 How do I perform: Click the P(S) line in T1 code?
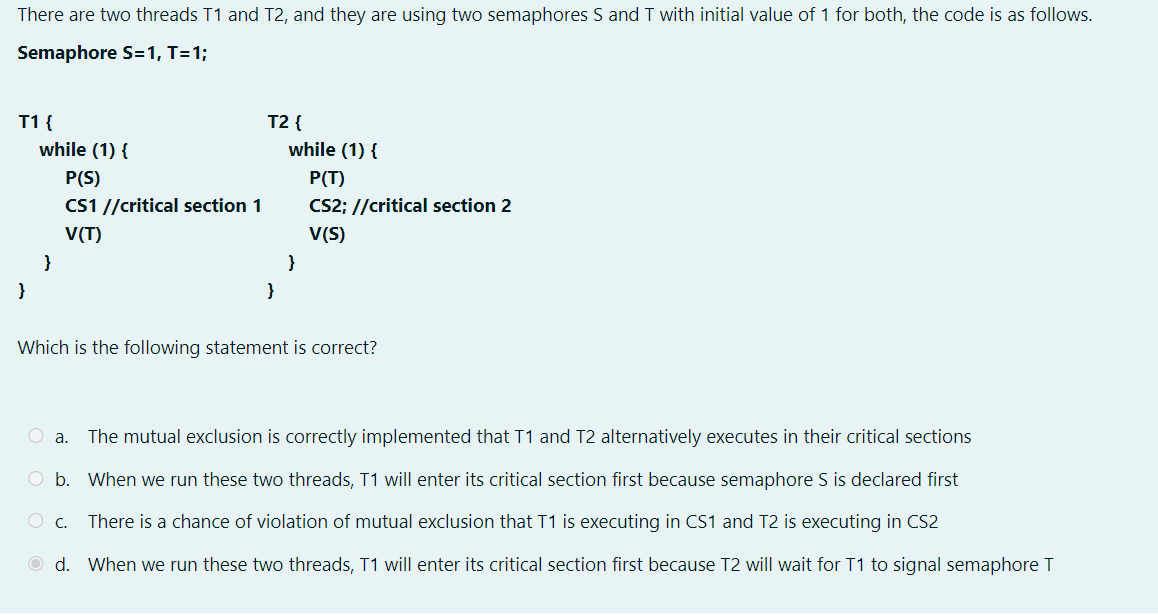80,177
